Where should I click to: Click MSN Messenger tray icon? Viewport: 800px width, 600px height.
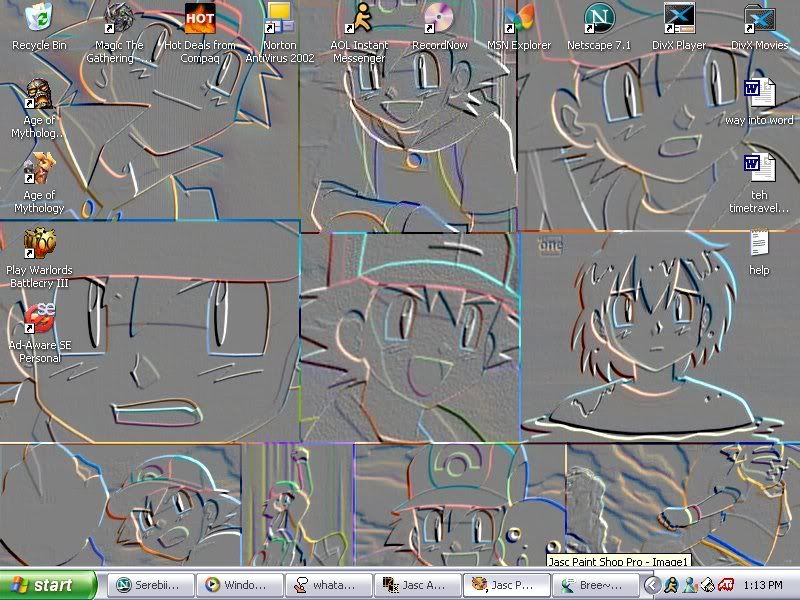691,585
